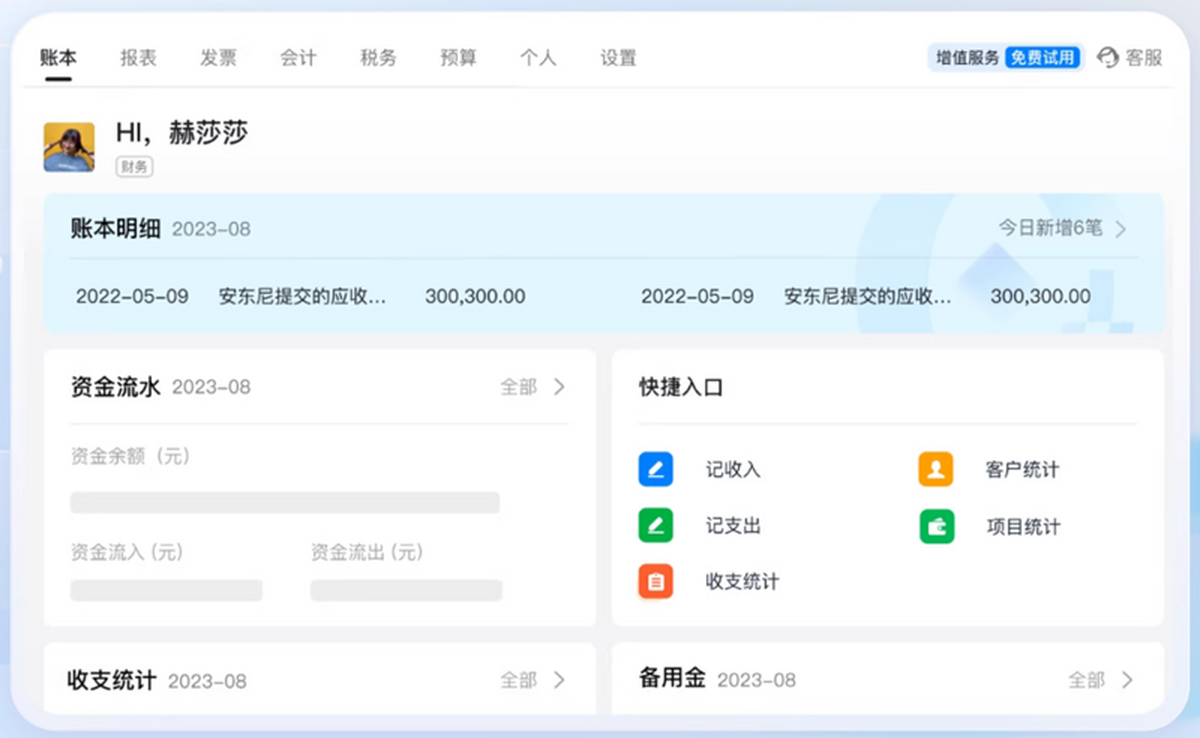Viewport: 1200px width, 738px height.
Task: Click the 客服 headset icon
Action: click(x=1108, y=58)
